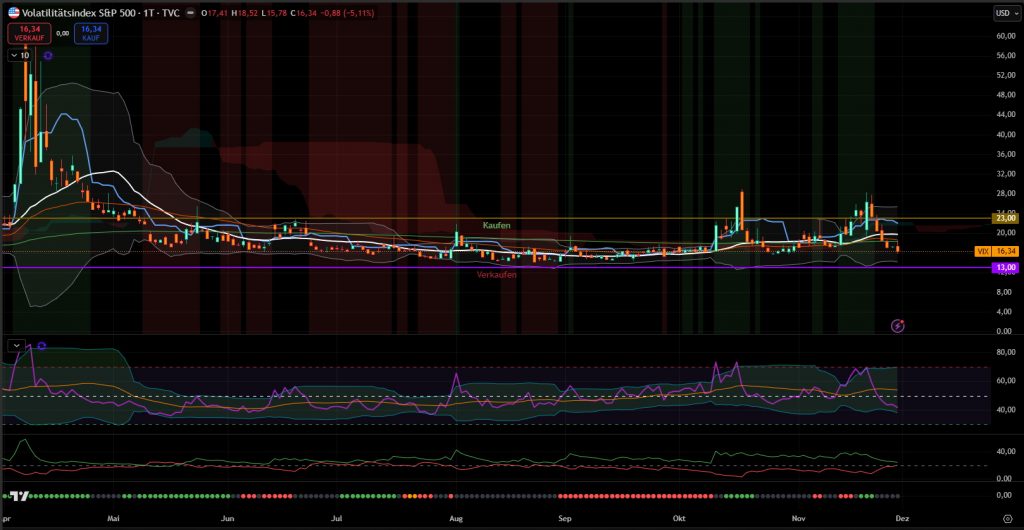Click the purple refresh icon next to indicator count
The width and height of the screenshot is (1024, 530).
point(47,56)
